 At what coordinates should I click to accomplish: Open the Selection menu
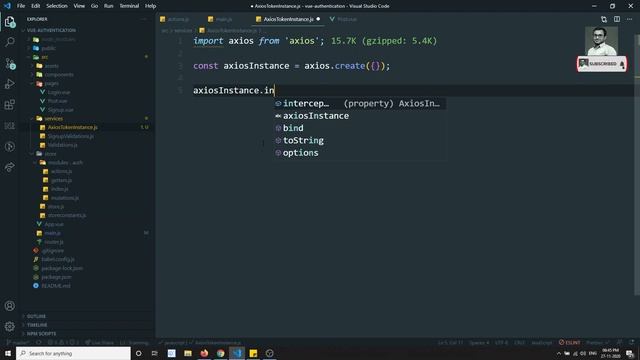pyautogui.click(x=57, y=6)
